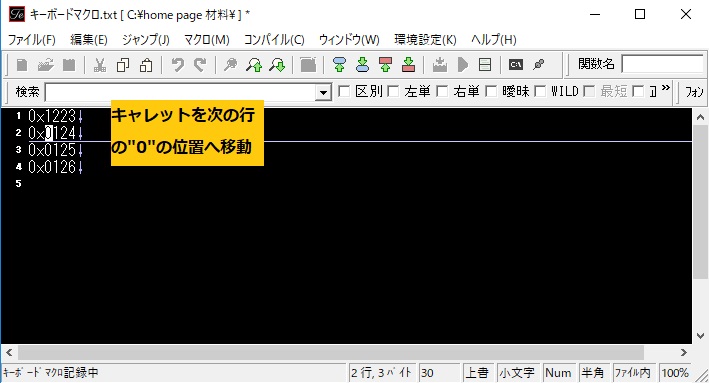
Task: Click search-upward magnifier icon
Action: click(x=254, y=65)
